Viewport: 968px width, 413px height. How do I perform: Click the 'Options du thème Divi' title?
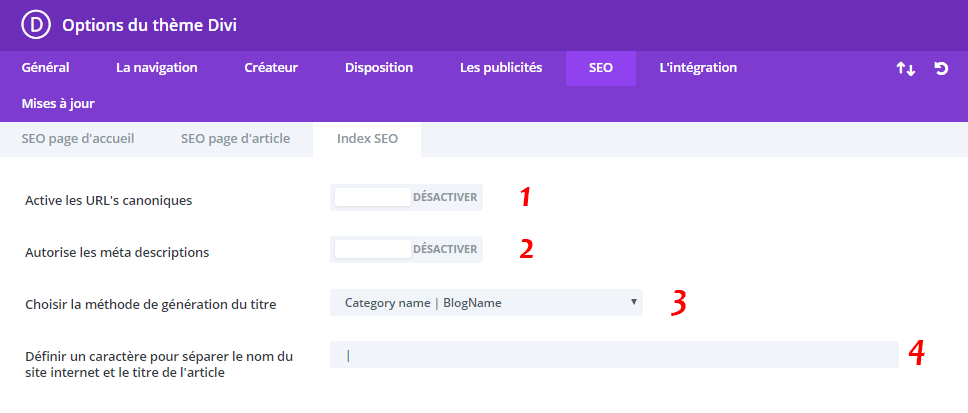149,26
